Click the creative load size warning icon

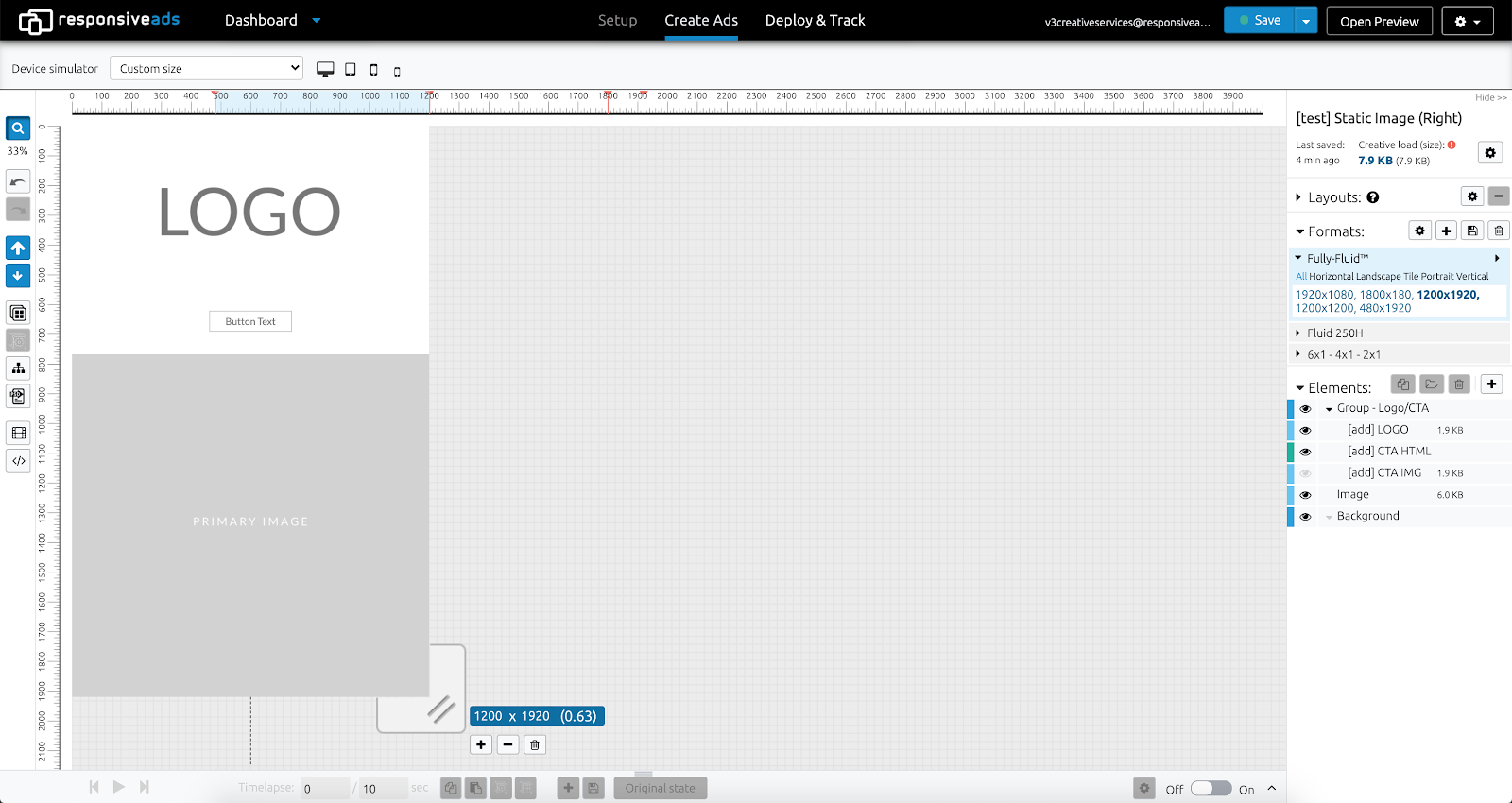point(1452,145)
